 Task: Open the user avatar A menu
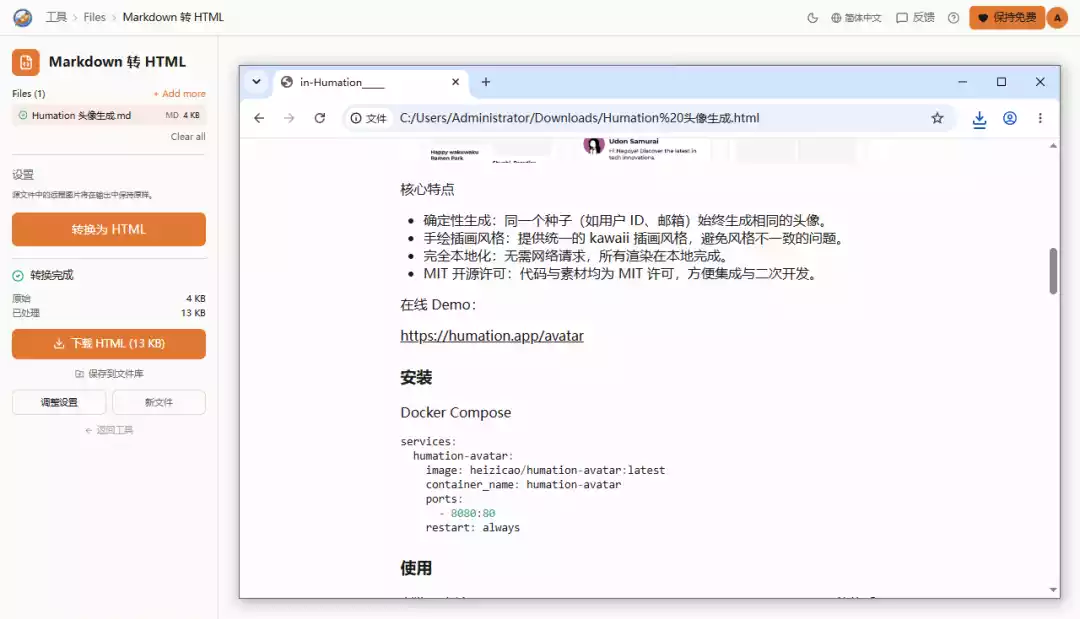click(x=1057, y=18)
